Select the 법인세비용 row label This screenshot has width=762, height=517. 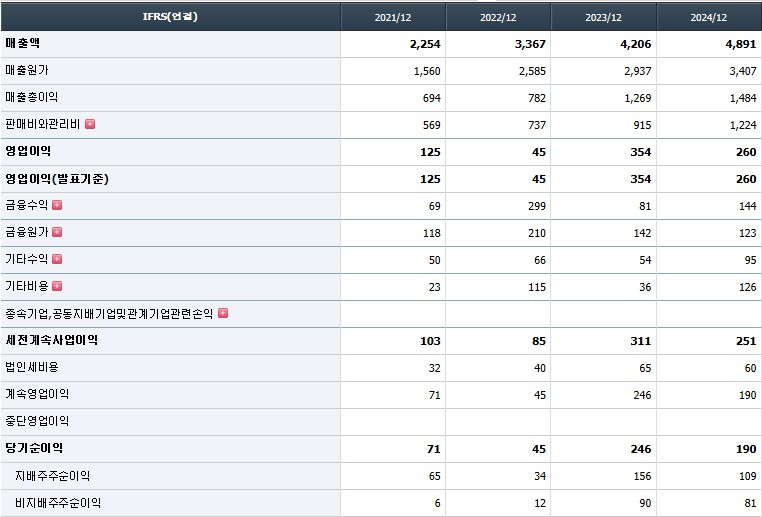point(32,367)
